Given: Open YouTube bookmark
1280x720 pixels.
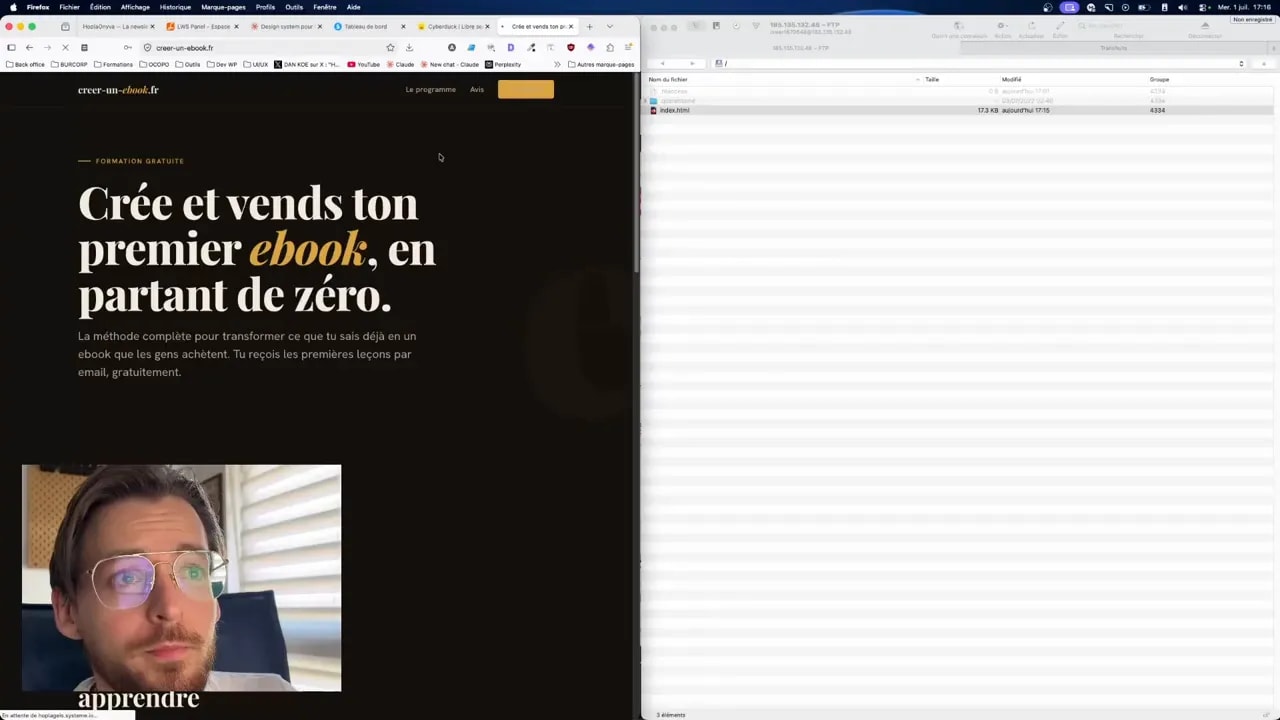Looking at the screenshot, I should click(364, 64).
